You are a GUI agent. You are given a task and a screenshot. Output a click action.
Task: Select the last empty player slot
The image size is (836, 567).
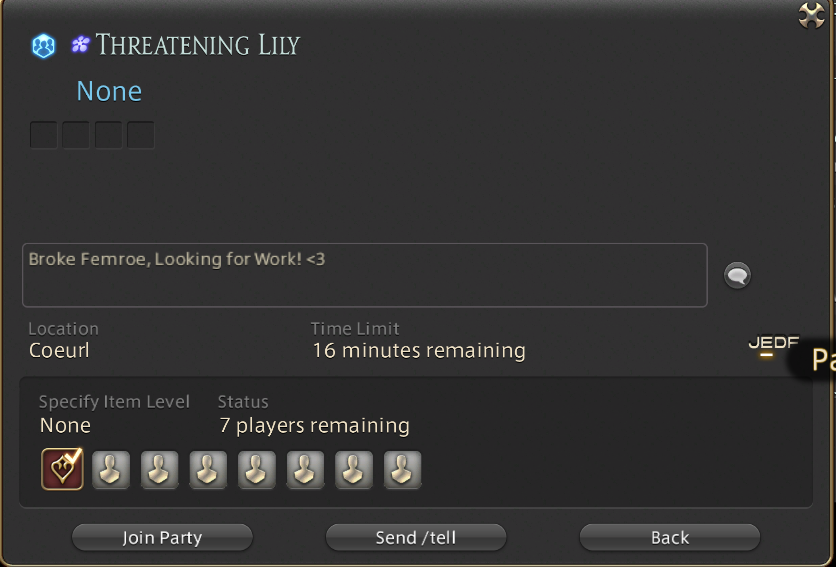tap(403, 470)
